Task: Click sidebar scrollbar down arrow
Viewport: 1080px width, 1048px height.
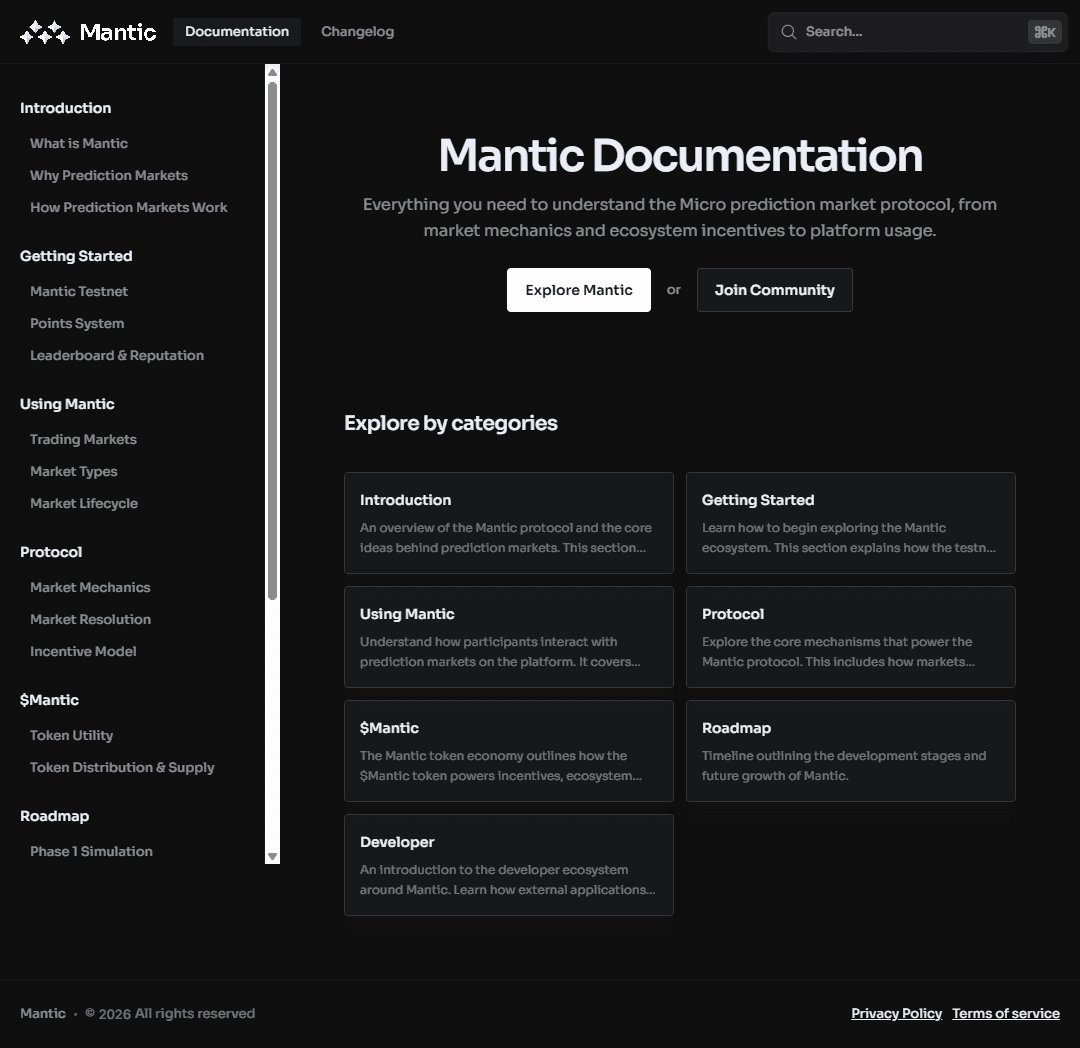Action: coord(273,857)
